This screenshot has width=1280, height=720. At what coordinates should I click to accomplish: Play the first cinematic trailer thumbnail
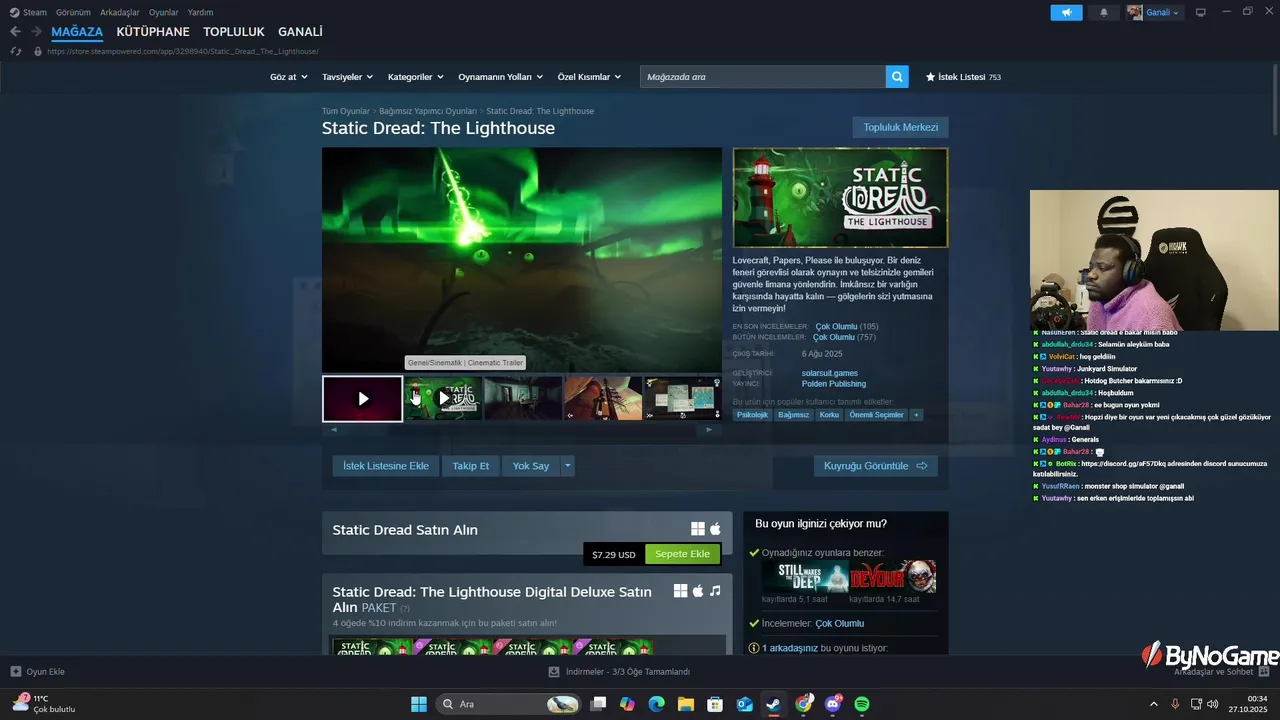tap(363, 399)
